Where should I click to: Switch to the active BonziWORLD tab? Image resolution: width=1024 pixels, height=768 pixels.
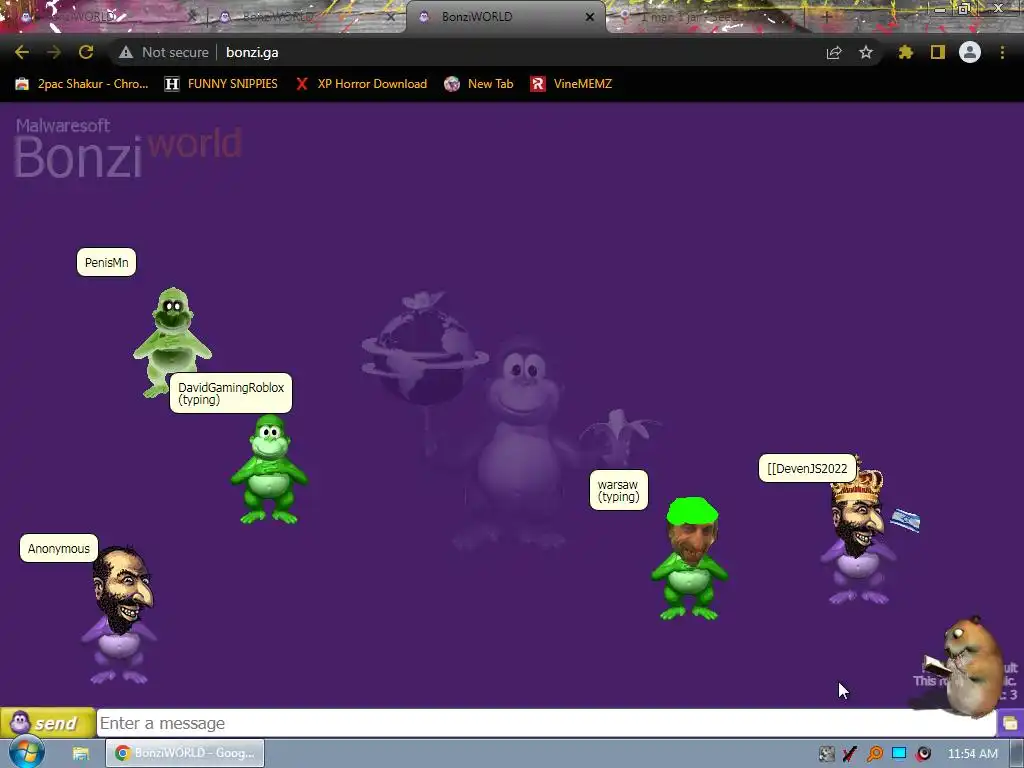point(506,17)
